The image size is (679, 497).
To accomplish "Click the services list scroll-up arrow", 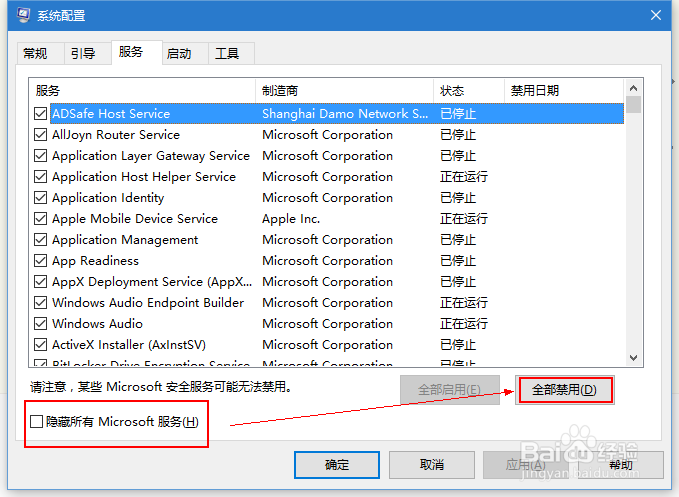I will [x=634, y=88].
